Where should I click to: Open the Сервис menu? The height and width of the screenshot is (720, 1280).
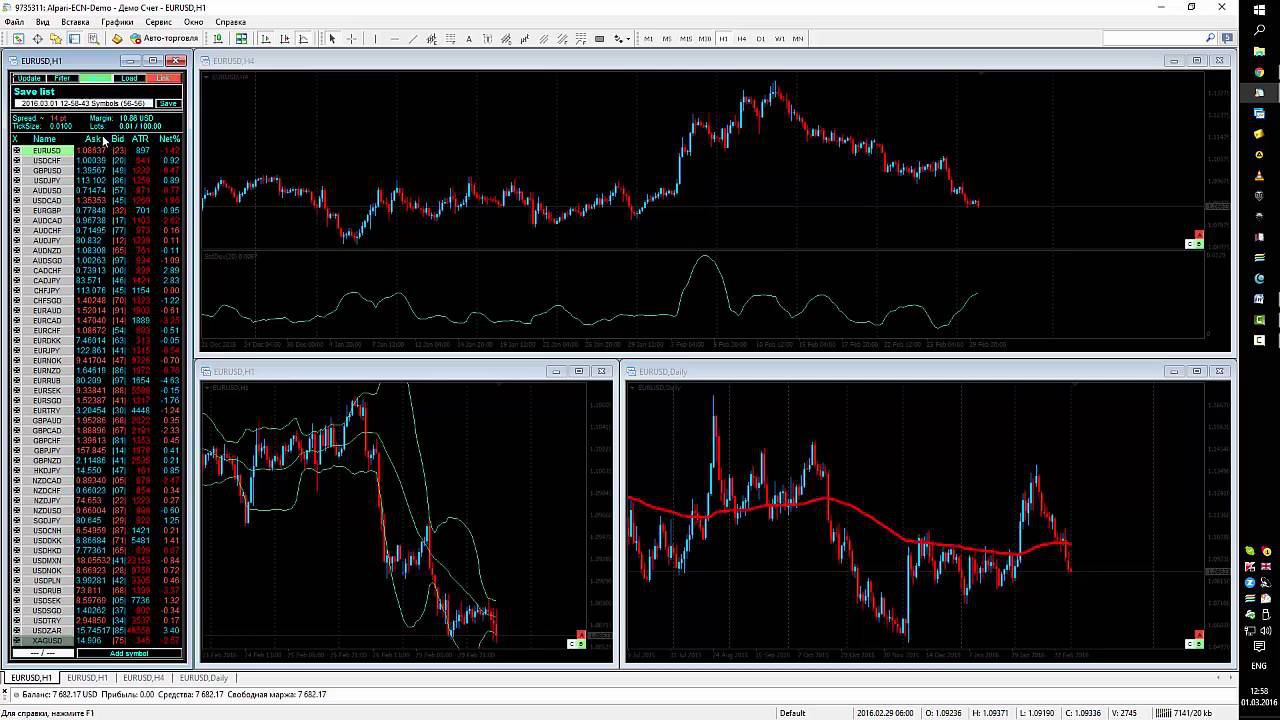coord(158,22)
